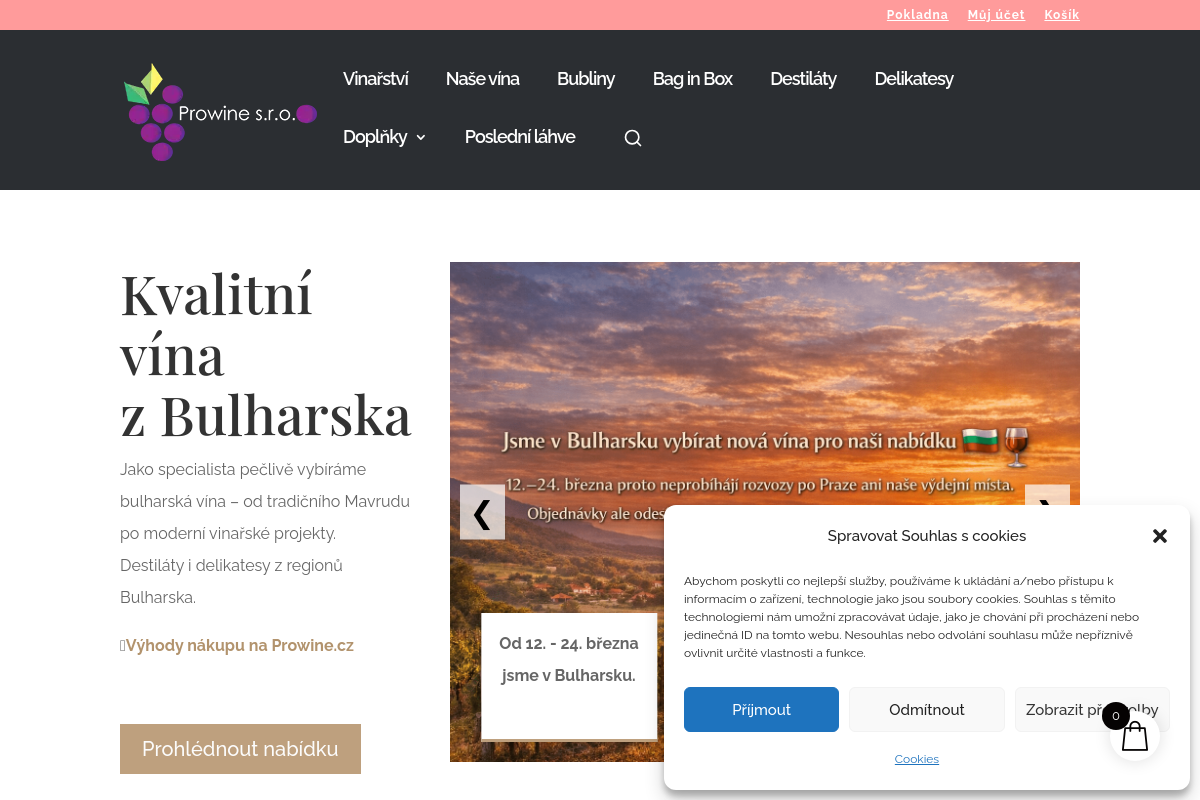Go to previous slide with left arrow
Screen dimensions: 1200x800
click(482, 512)
